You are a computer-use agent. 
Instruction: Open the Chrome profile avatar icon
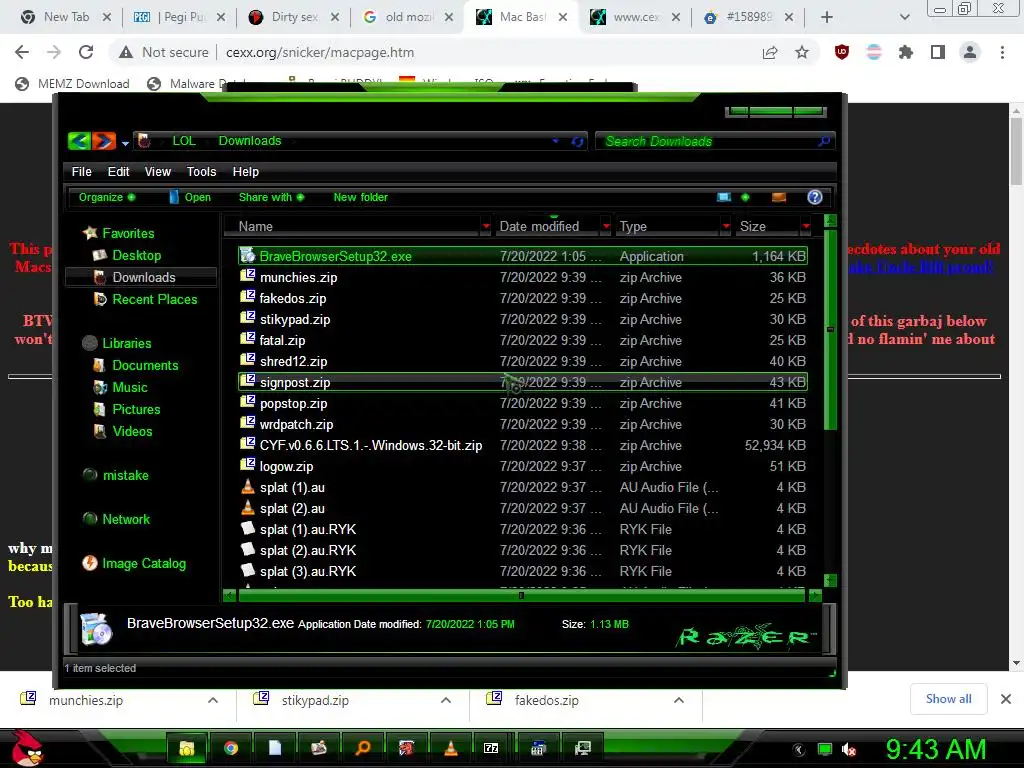(x=970, y=52)
